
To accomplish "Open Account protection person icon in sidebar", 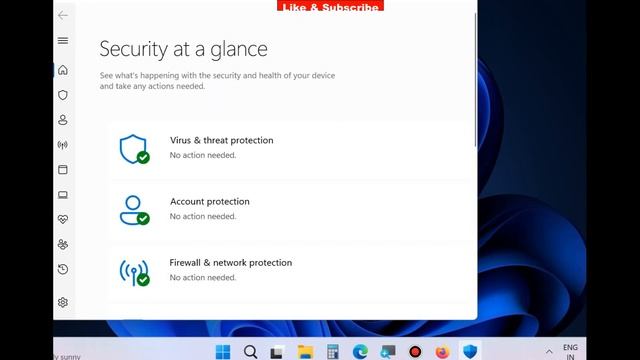I will coord(63,120).
